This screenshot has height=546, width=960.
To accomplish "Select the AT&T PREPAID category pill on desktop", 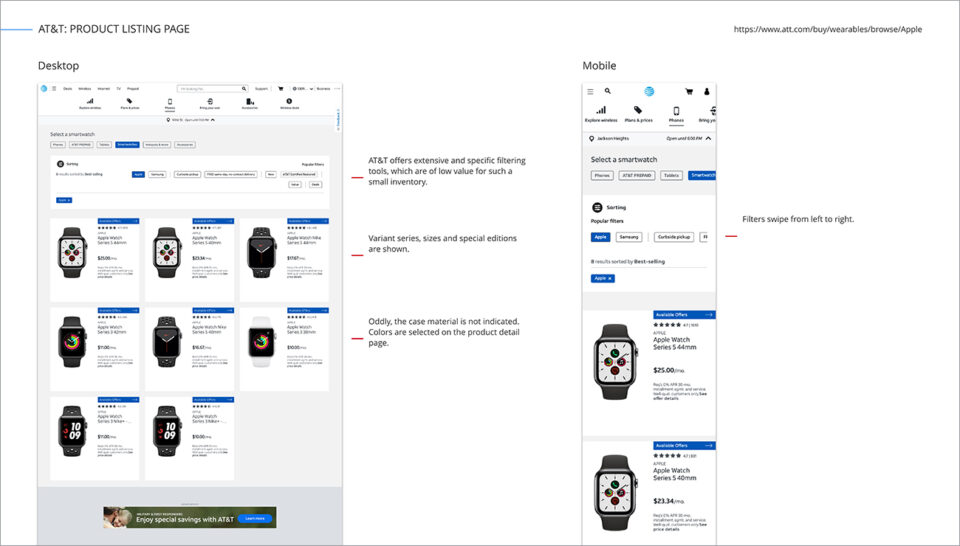I will [x=81, y=144].
